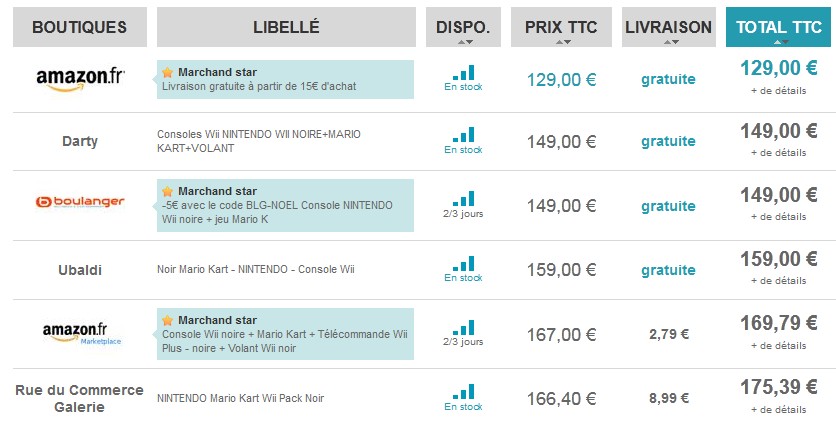Screen dimensions: 836x423
Task: Open Rue du Commerce Galerie store link
Action: pyautogui.click(x=79, y=398)
